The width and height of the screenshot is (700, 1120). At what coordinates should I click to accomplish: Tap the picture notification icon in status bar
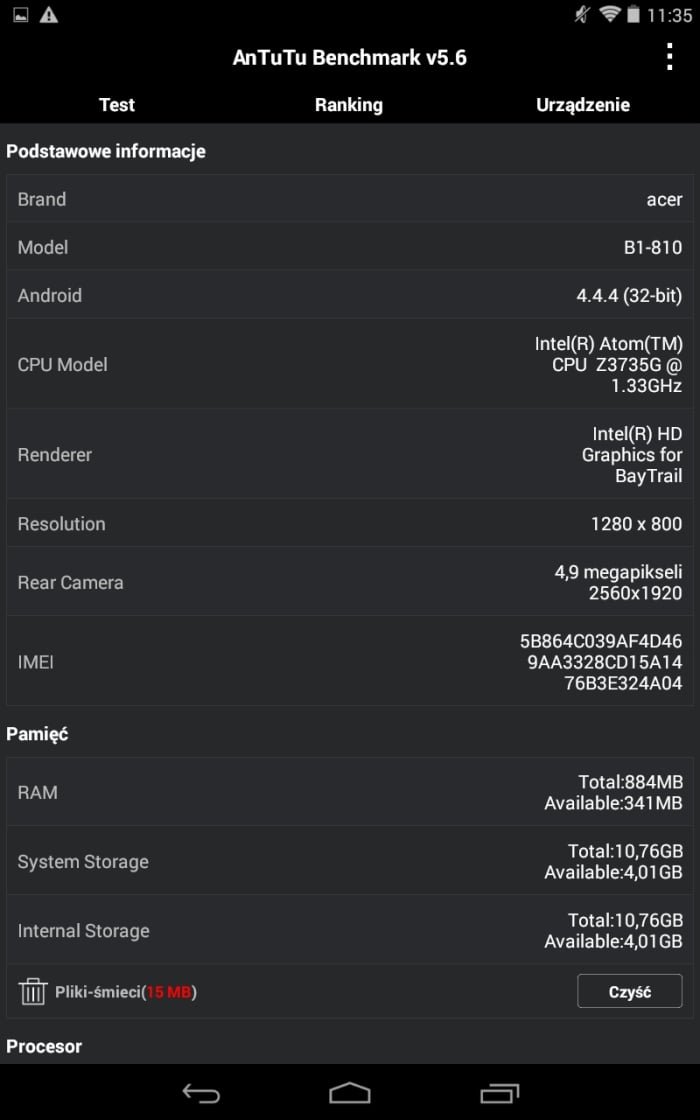point(21,14)
